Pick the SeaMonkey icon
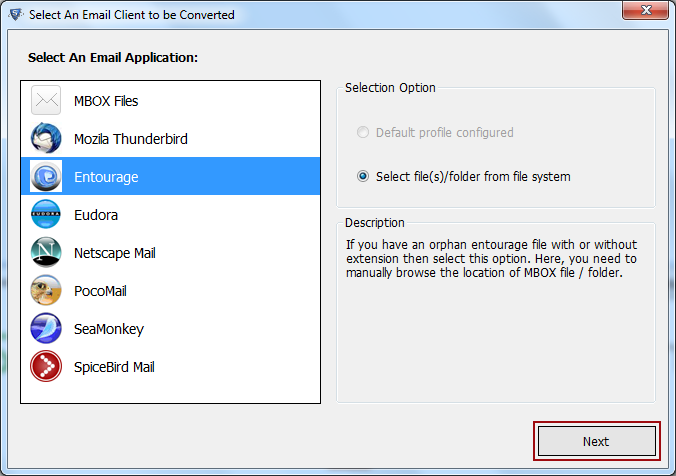The image size is (676, 476). point(46,328)
